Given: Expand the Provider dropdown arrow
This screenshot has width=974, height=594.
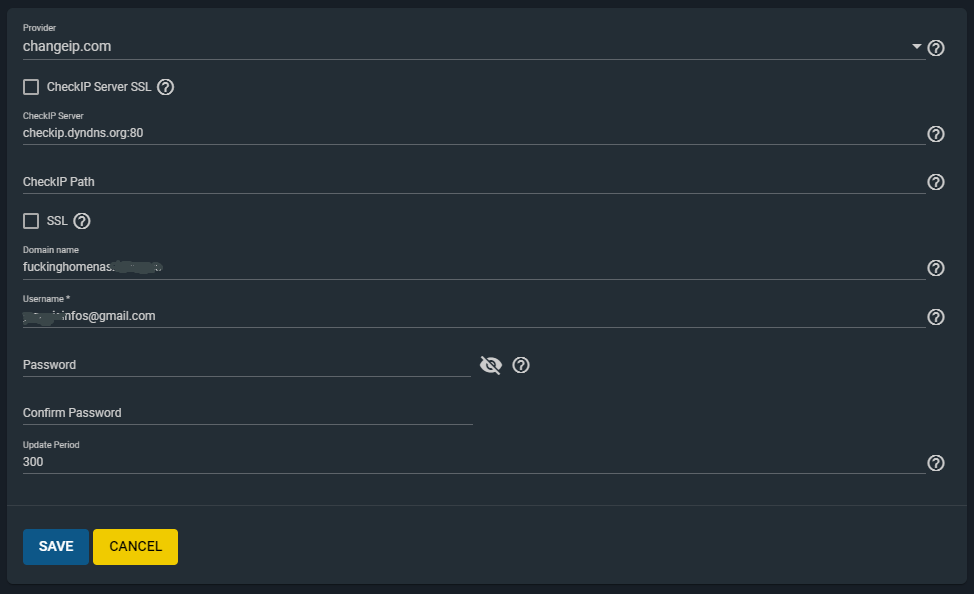Looking at the screenshot, I should (917, 47).
